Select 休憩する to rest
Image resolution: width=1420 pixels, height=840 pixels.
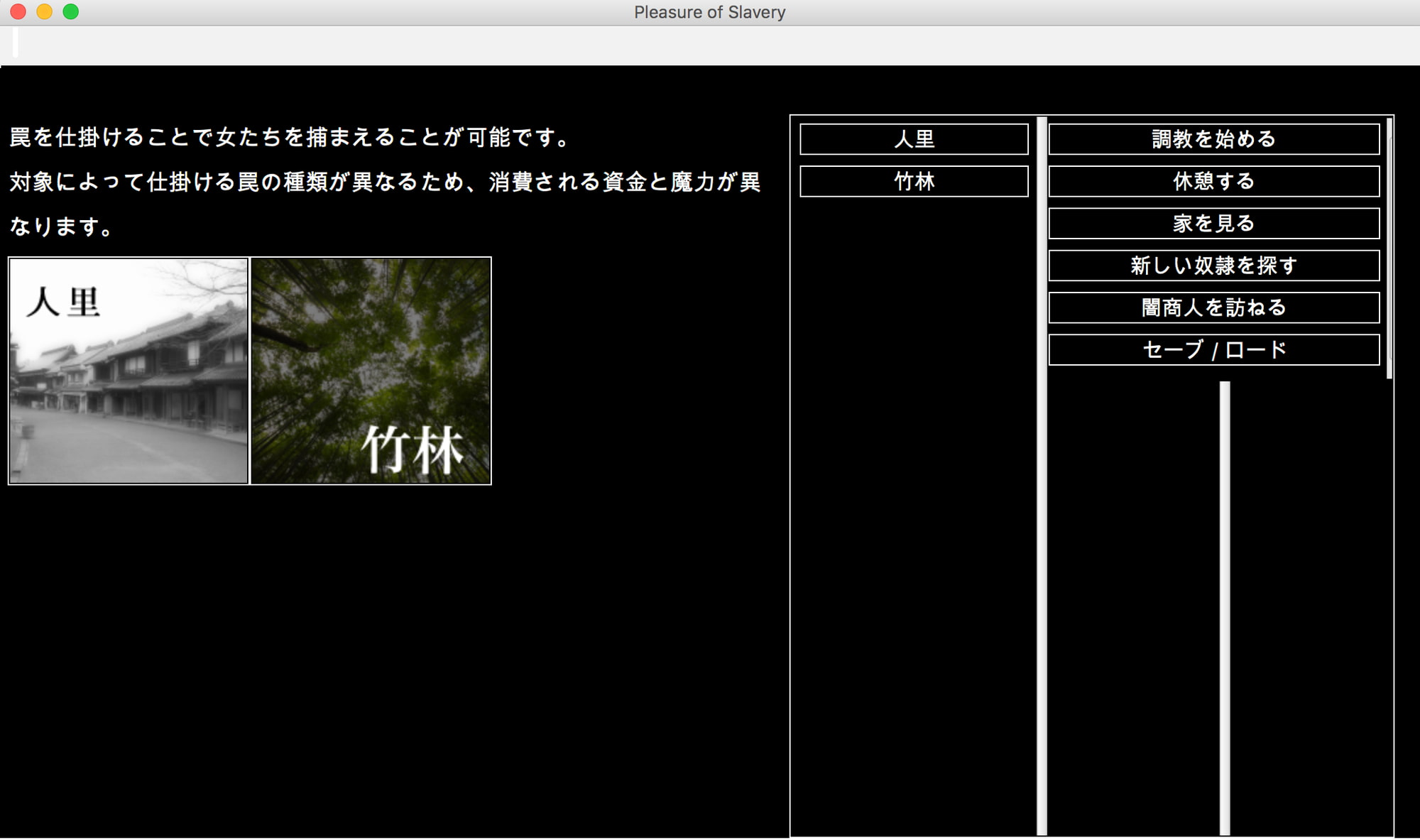1211,181
